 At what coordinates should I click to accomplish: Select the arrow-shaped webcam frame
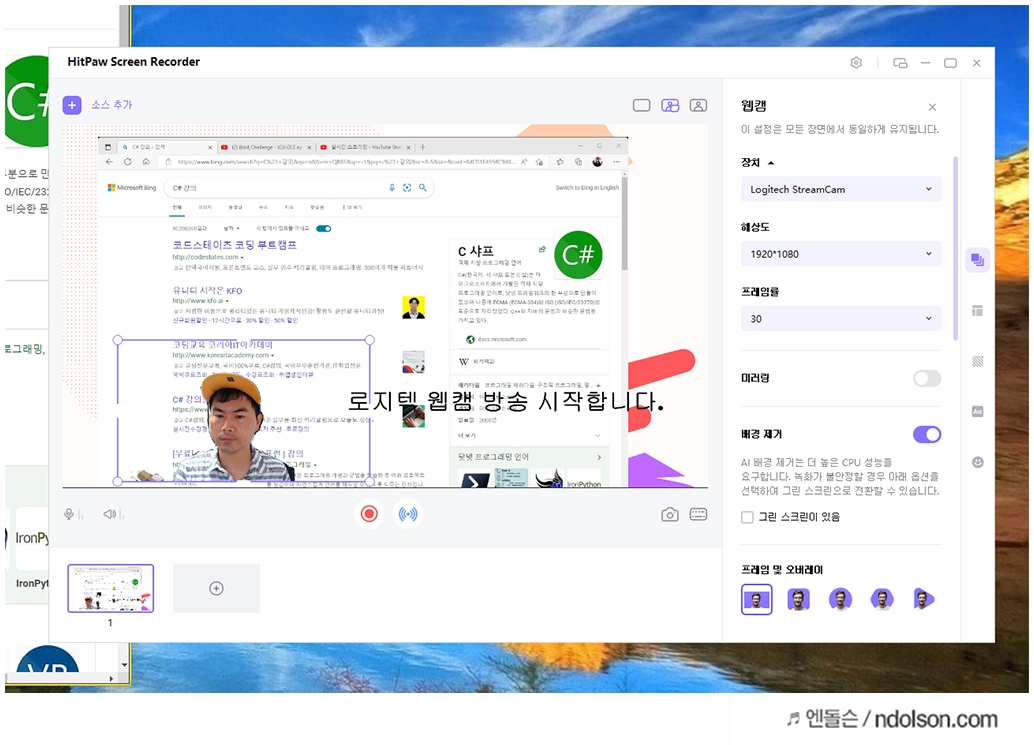pyautogui.click(x=923, y=599)
